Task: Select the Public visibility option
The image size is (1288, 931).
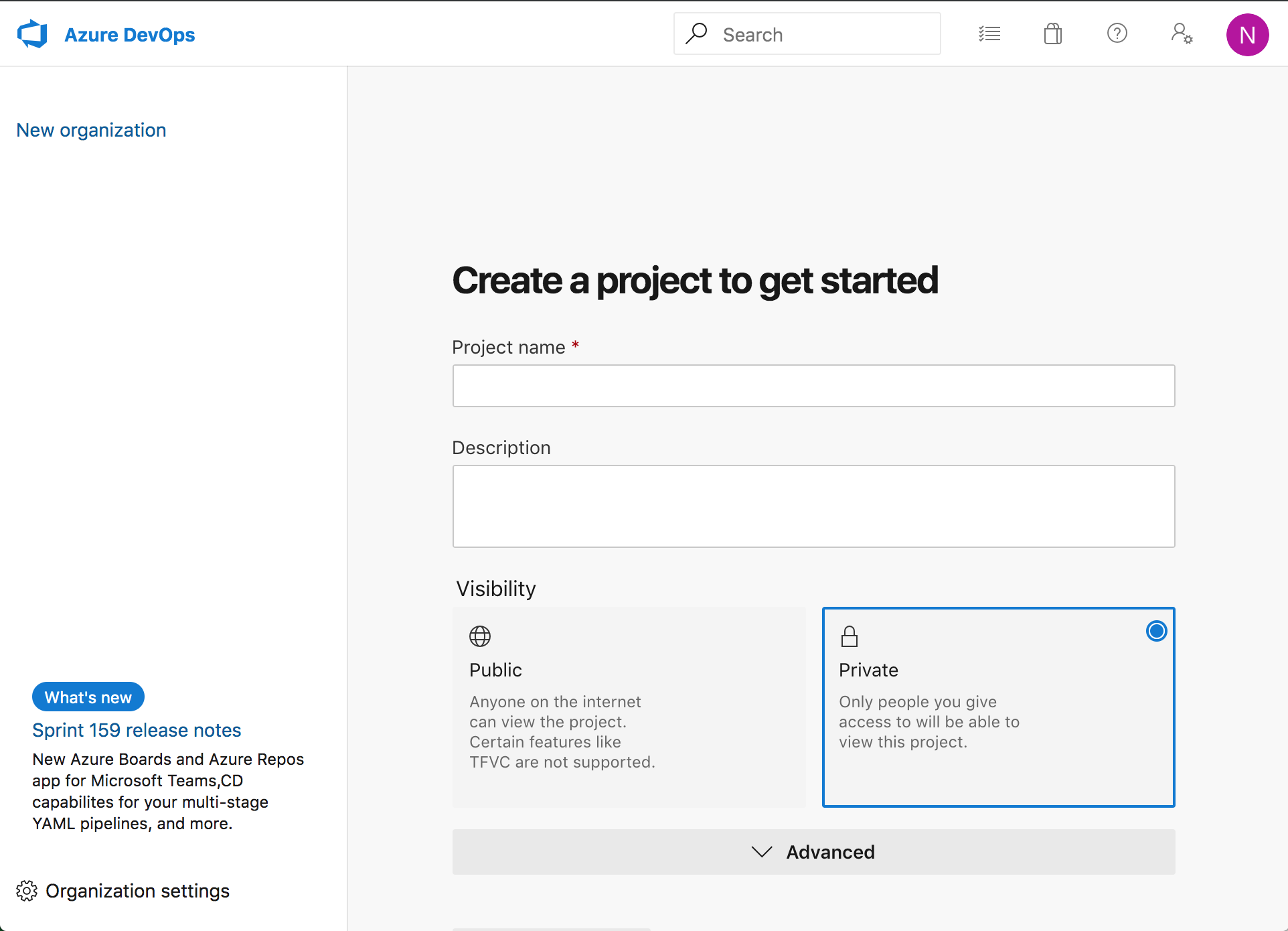Action: point(629,707)
